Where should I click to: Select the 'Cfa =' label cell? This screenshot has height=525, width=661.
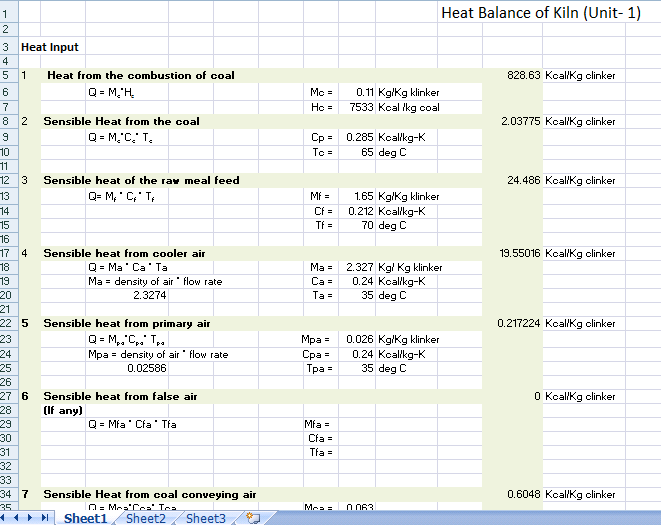320,438
